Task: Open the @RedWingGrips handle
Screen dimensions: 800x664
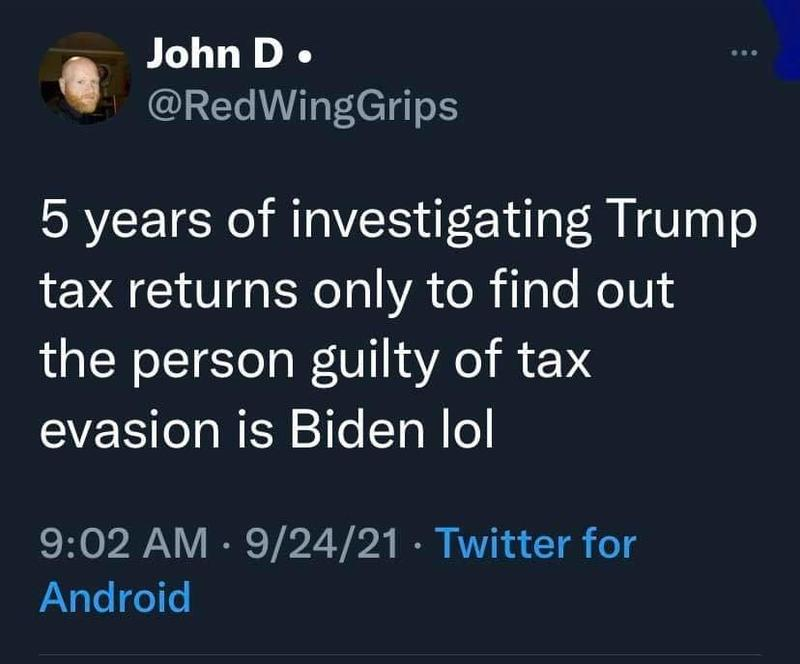Action: point(302,105)
